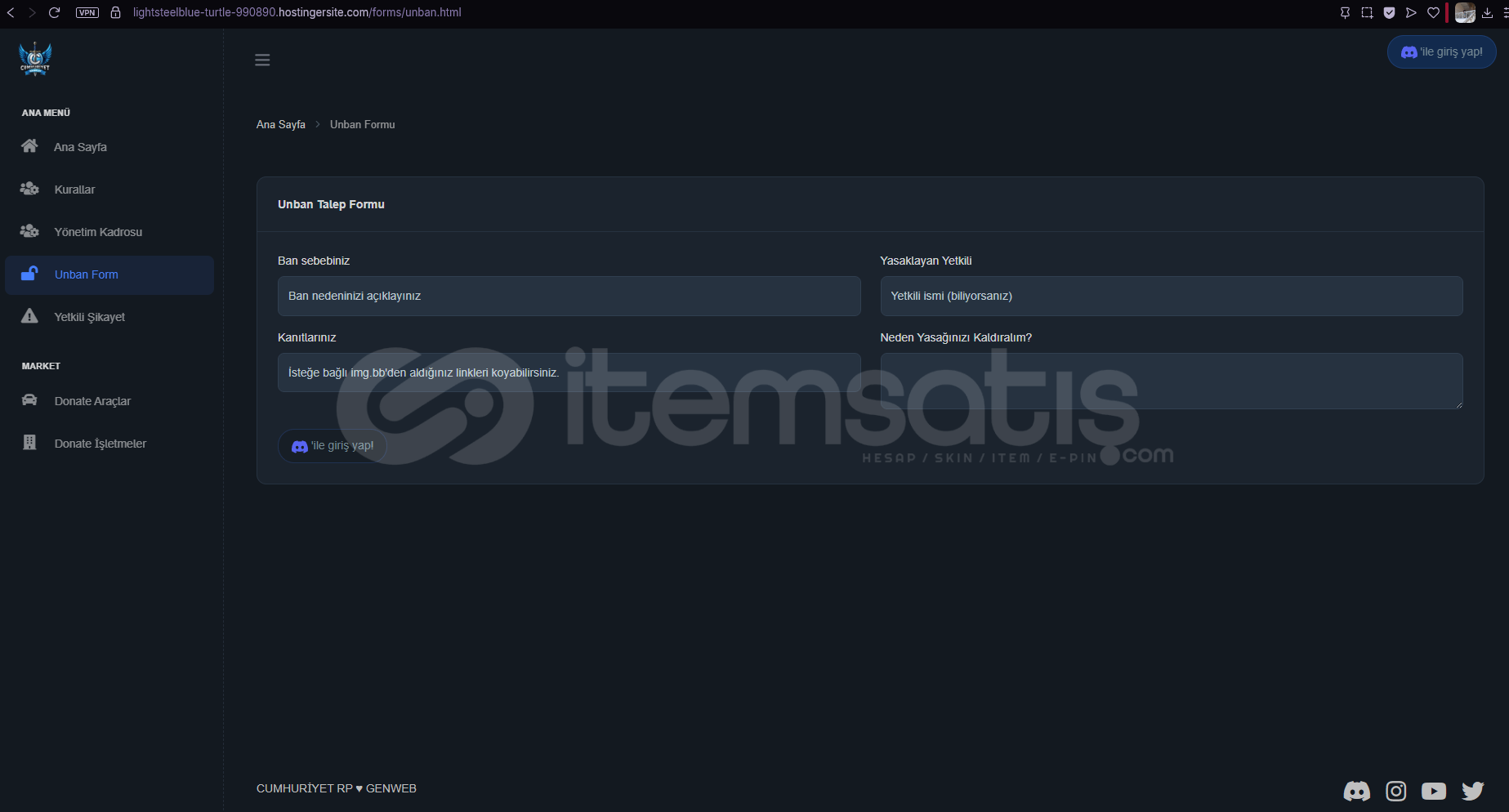This screenshot has width=1509, height=812.
Task: Click the browser profile avatar
Action: [1465, 12]
